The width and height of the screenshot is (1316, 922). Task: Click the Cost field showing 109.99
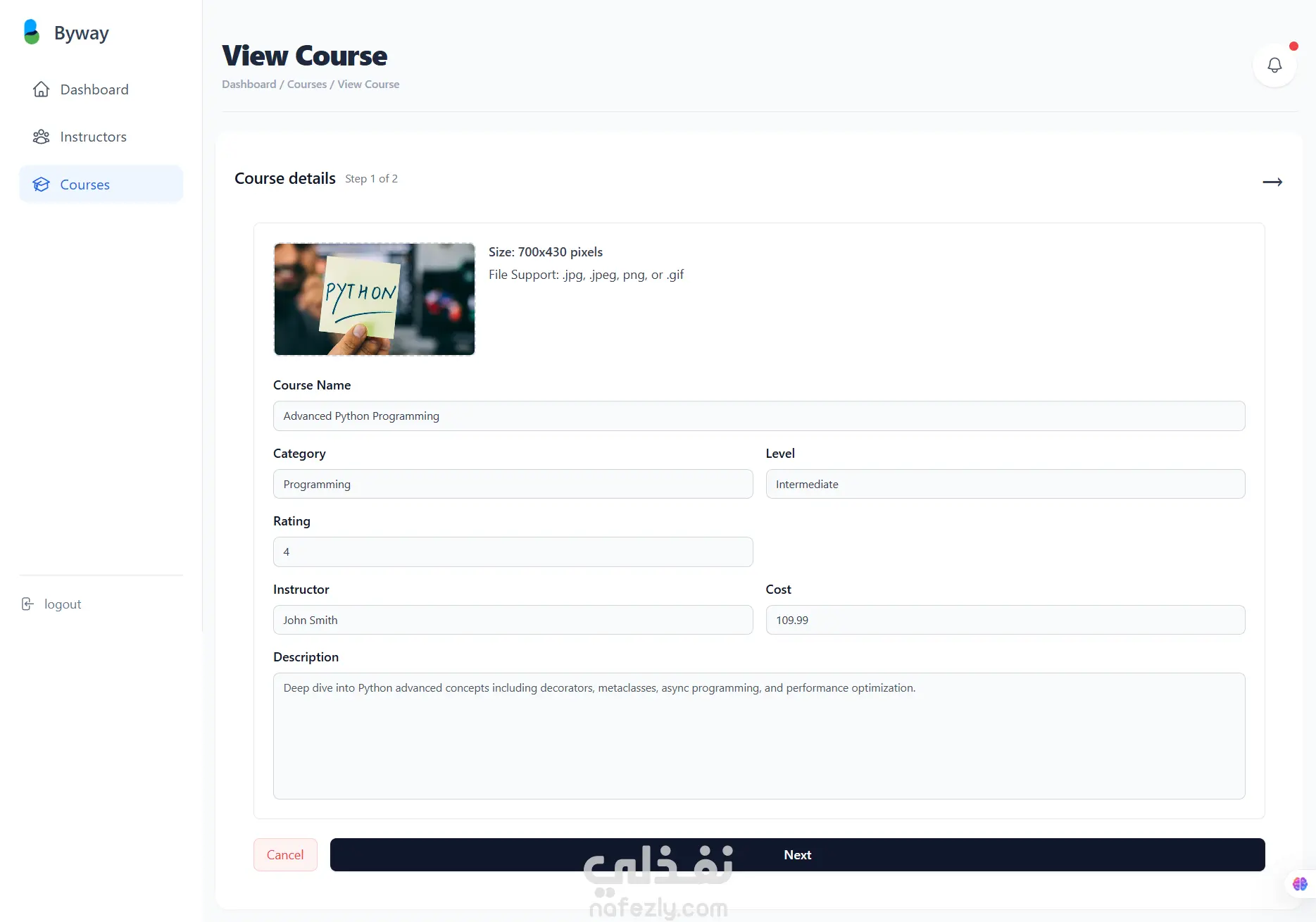pos(1005,620)
